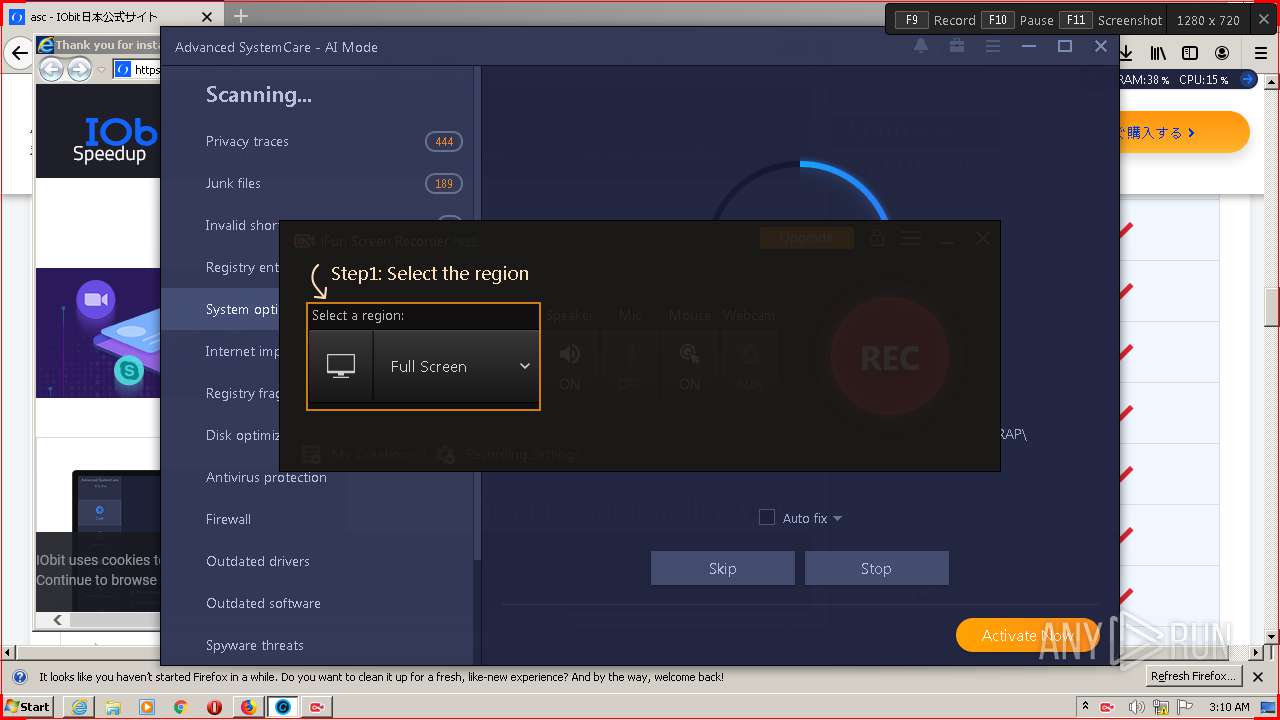Click Internet Explorer back button

pyautogui.click(x=51, y=69)
